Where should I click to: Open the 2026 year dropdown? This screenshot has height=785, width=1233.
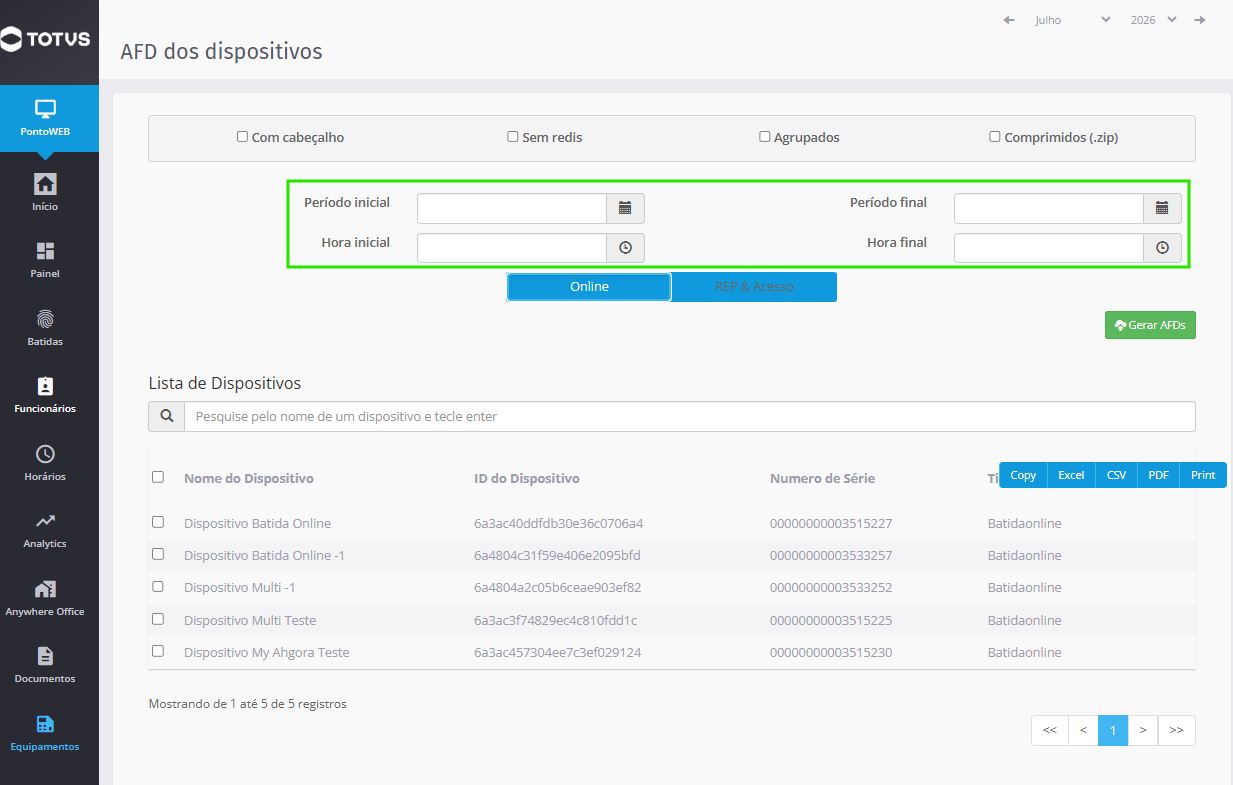click(1153, 20)
